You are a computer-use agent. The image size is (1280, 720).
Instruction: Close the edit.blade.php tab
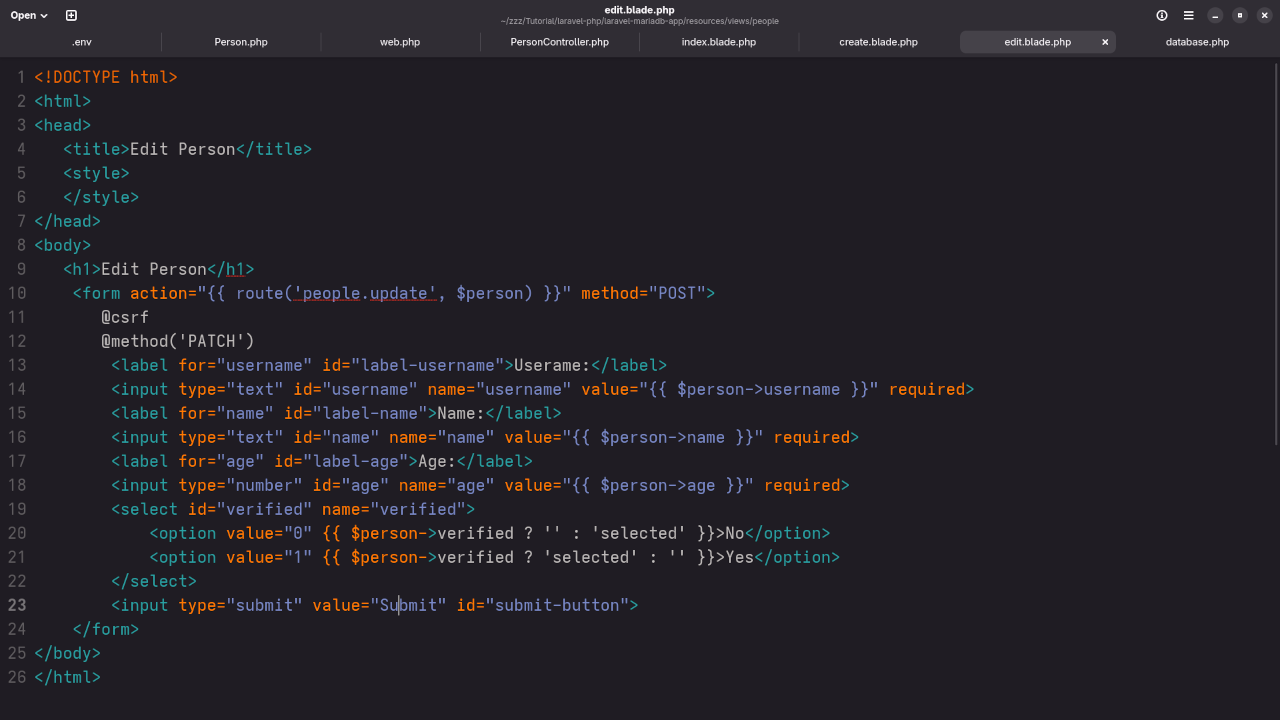1105,42
